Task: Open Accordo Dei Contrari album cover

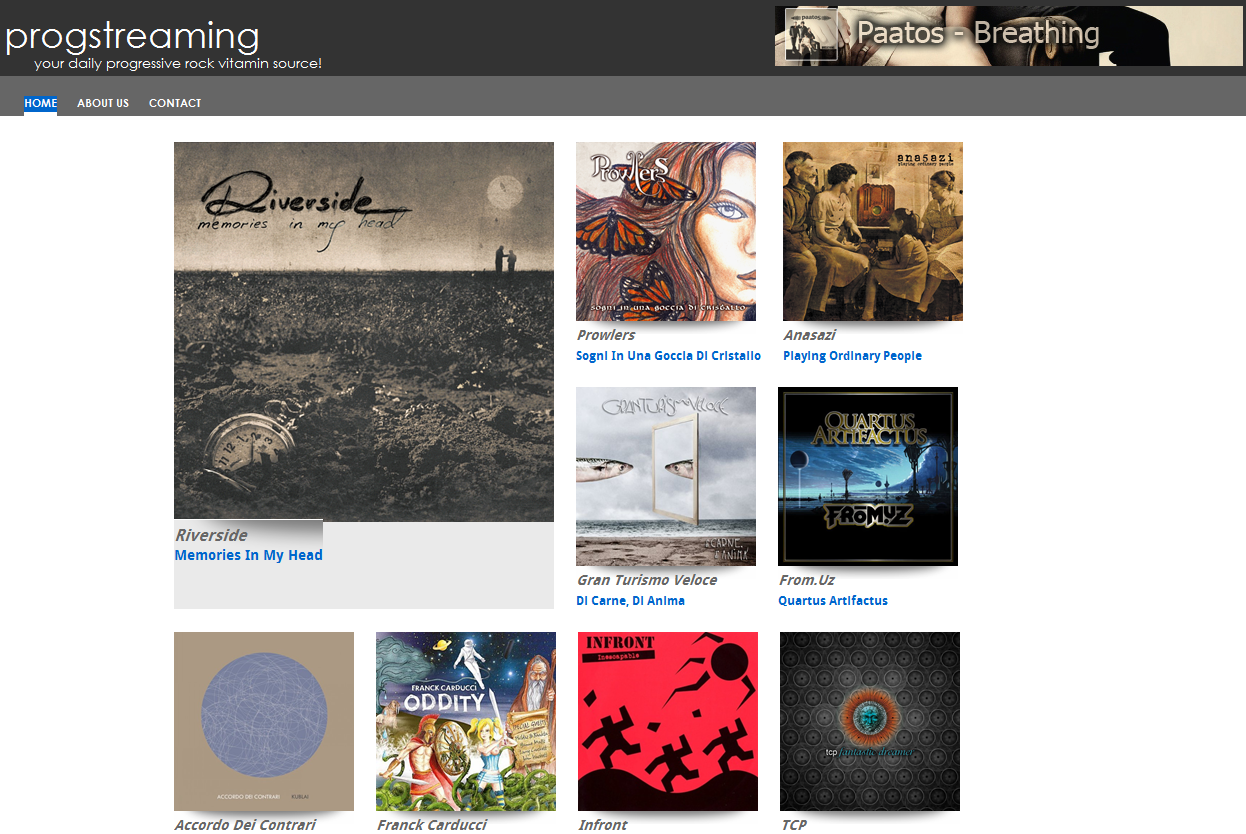Action: 264,721
